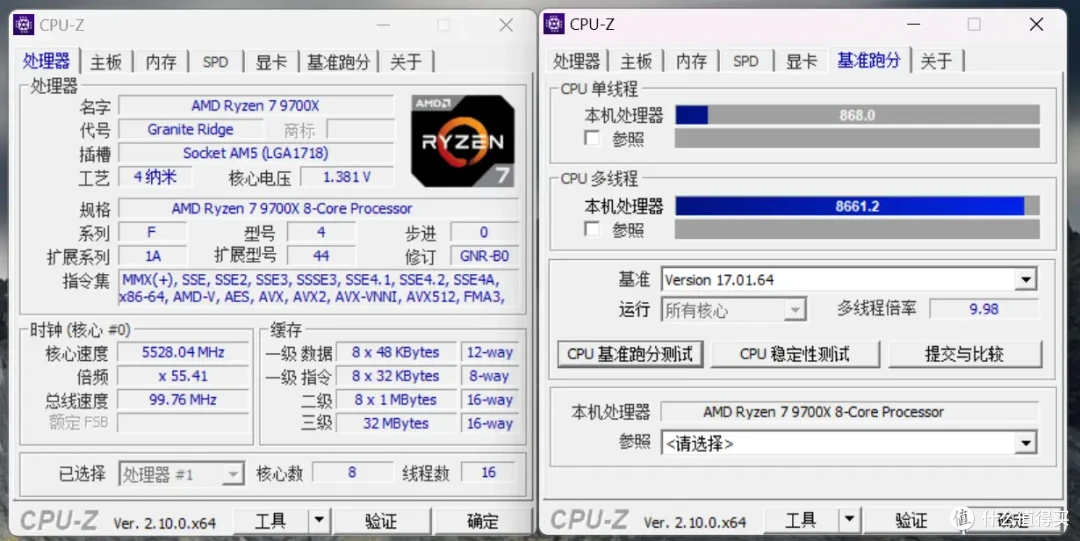Close the right CPU-Z window

coord(1036,25)
